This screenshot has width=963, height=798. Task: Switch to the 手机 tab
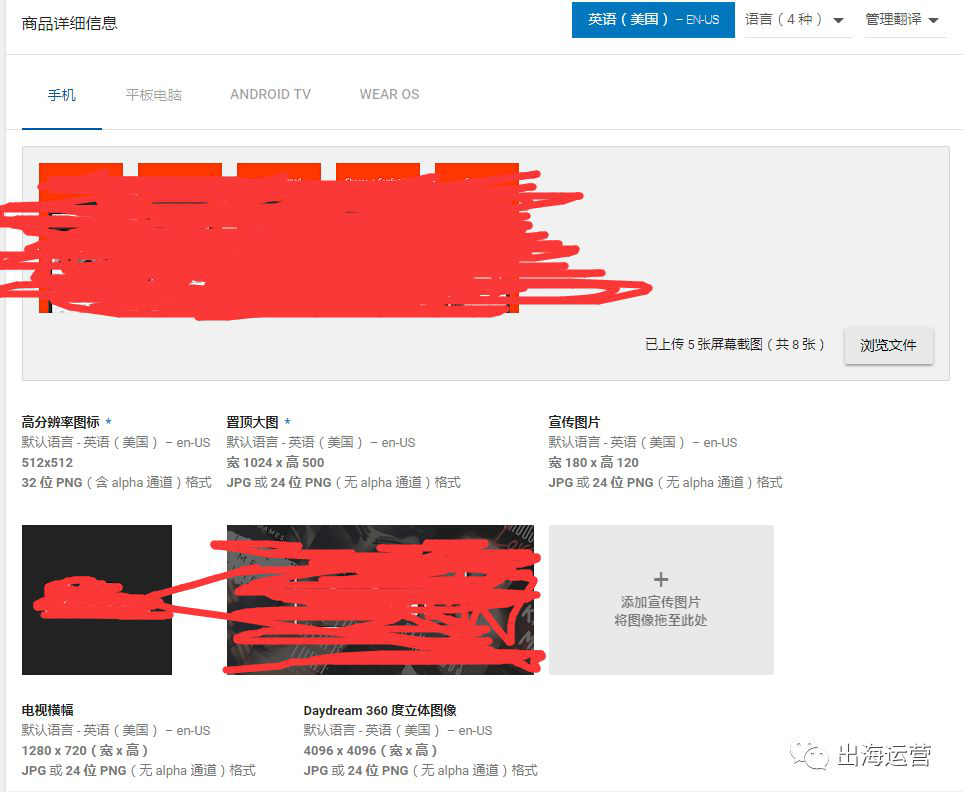[x=62, y=95]
